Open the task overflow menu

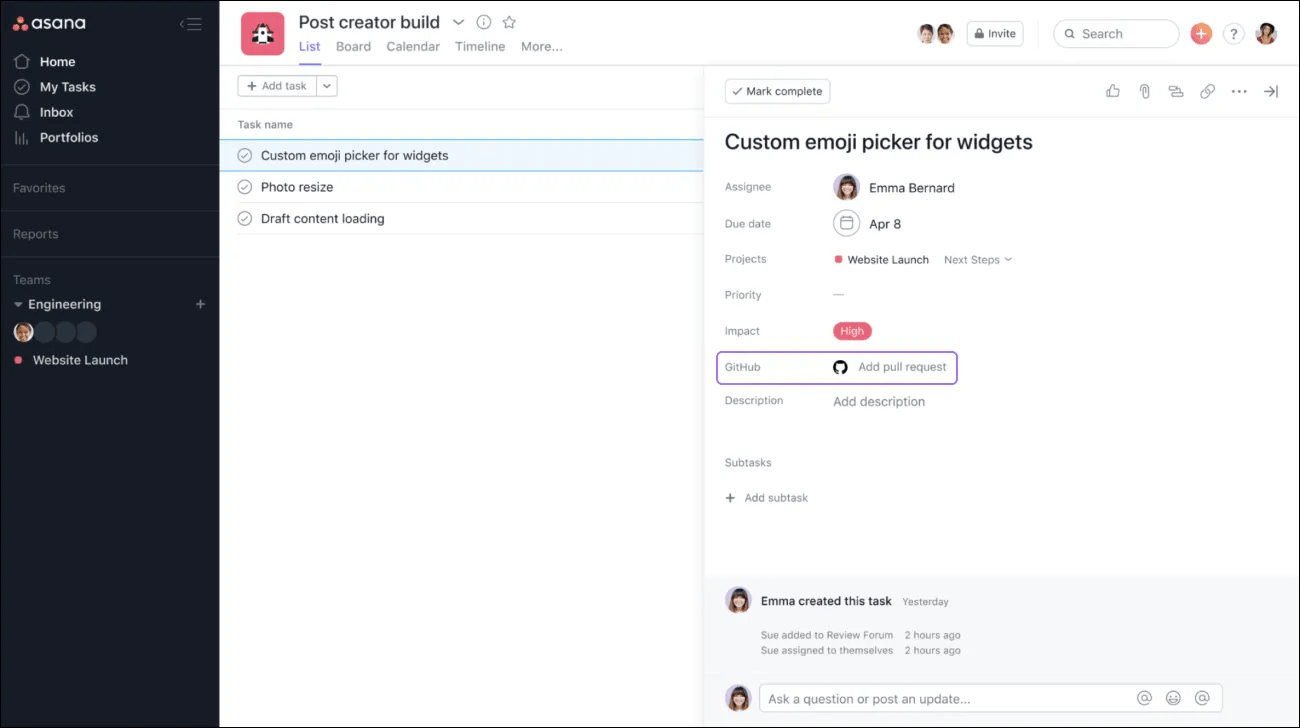(1239, 91)
